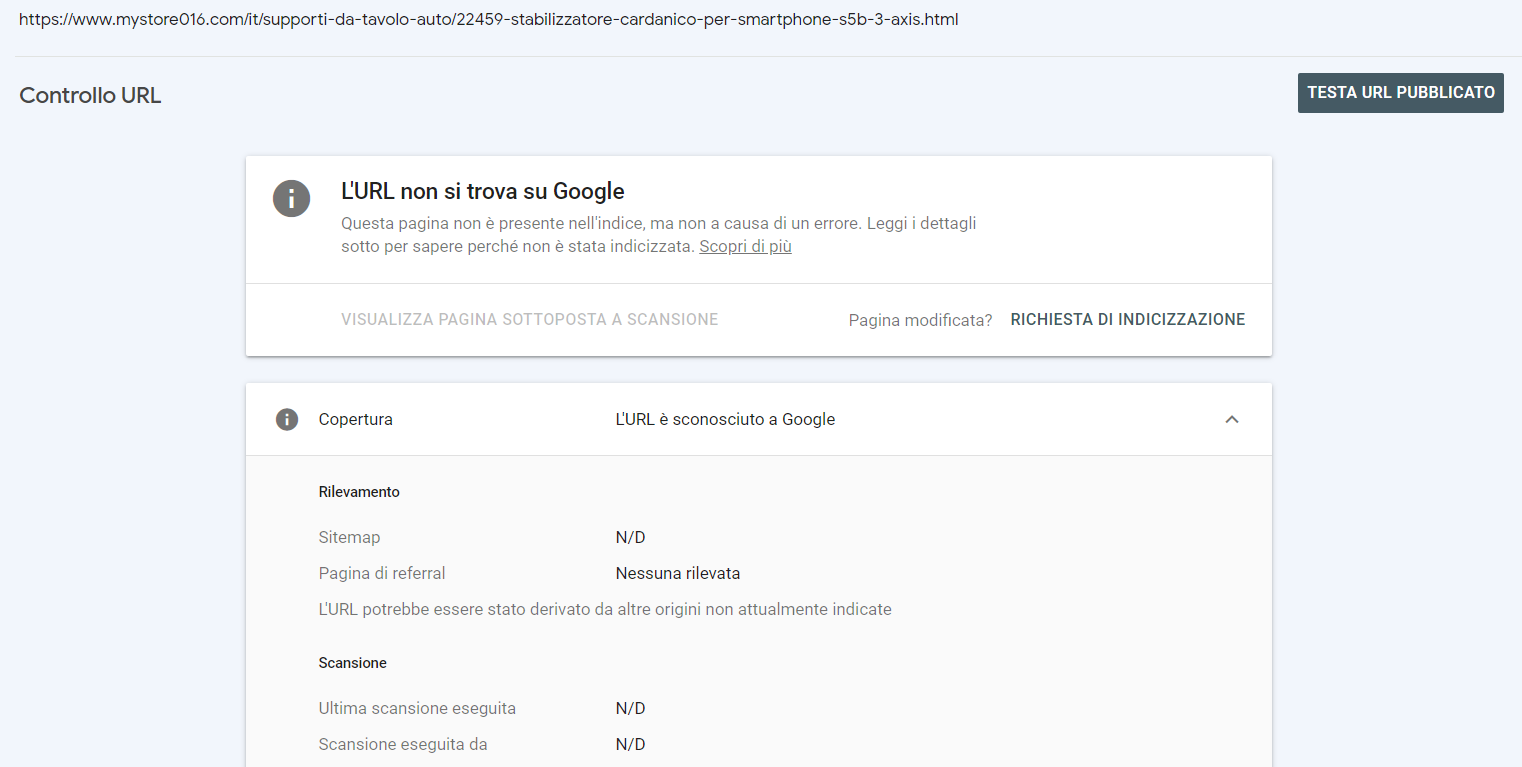Click the Pagina di referral label
Image resolution: width=1522 pixels, height=767 pixels.
pyautogui.click(x=382, y=574)
